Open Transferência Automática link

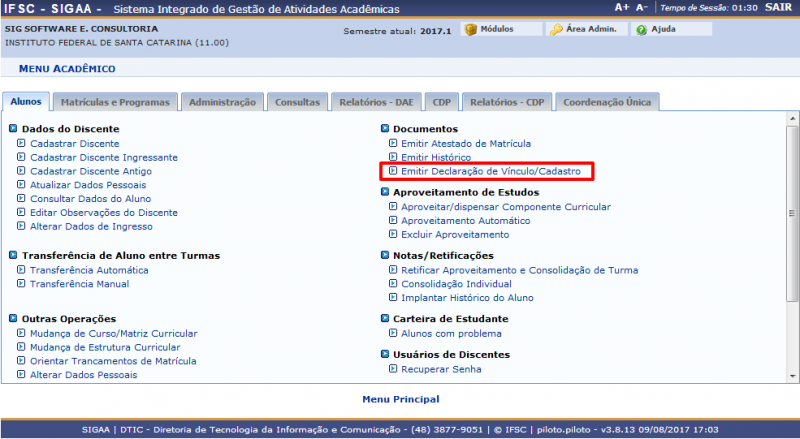89,270
